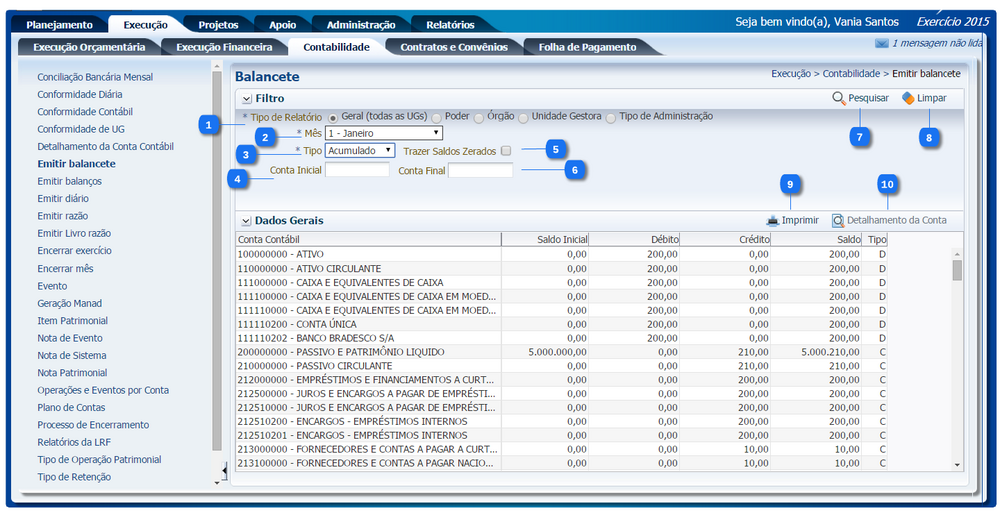The height and width of the screenshot is (513, 1000).
Task: Click the Imprimir printer icon
Action: pos(772,220)
